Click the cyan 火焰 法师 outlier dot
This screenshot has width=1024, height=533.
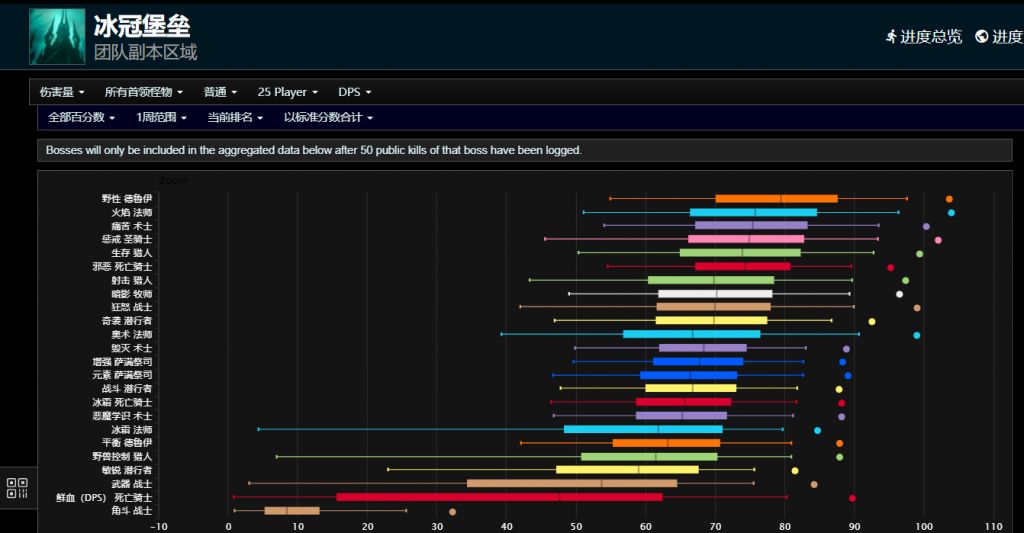coord(951,212)
